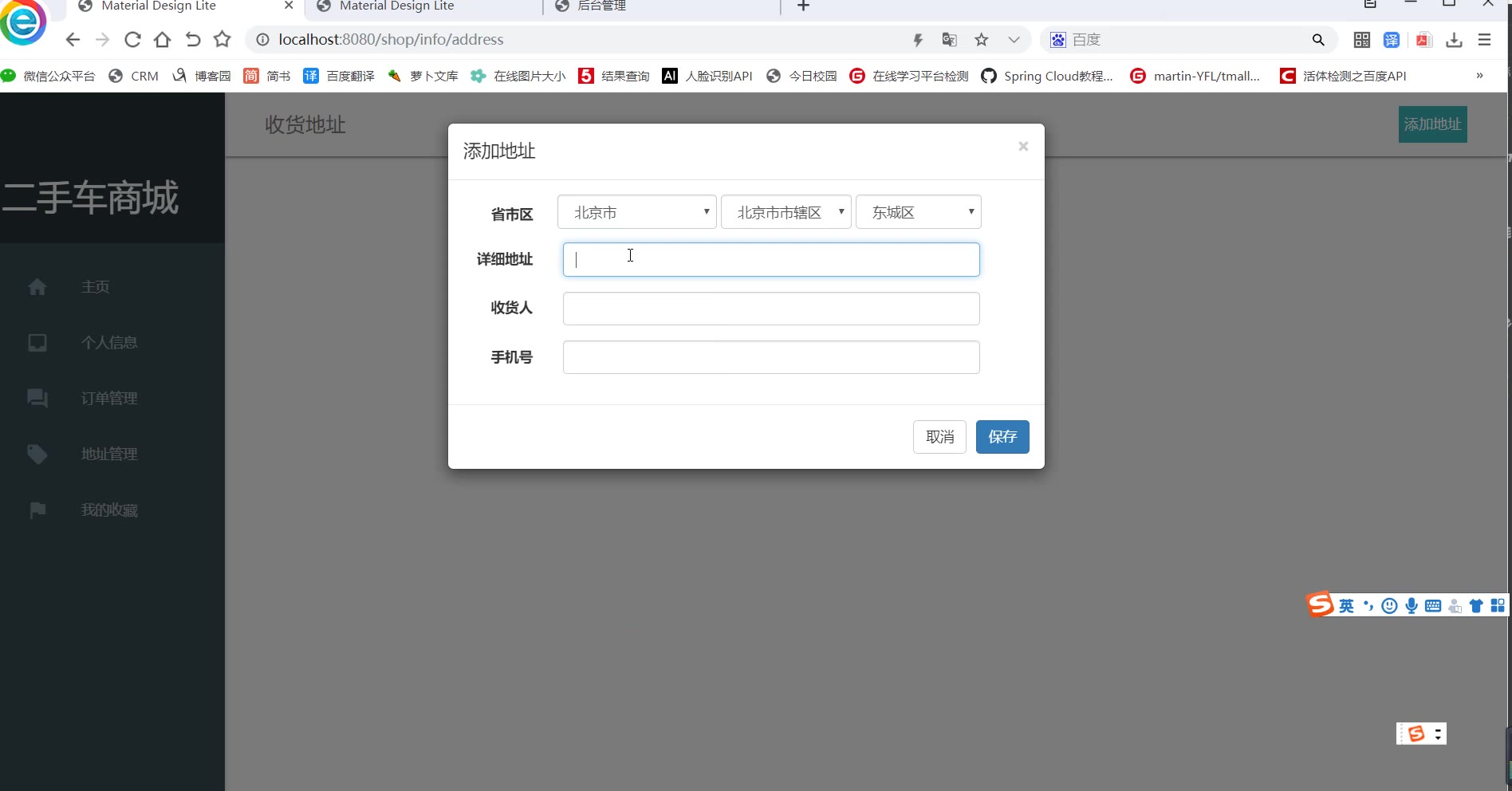This screenshot has width=1512, height=791.
Task: Focus the 手机号 input field
Action: point(771,357)
